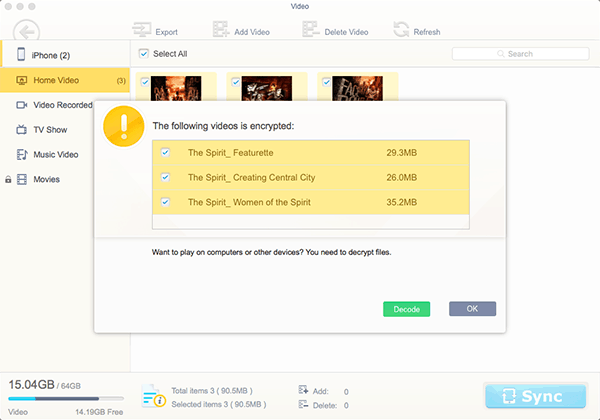
Task: Click the 29.3MB size value
Action: 401,153
